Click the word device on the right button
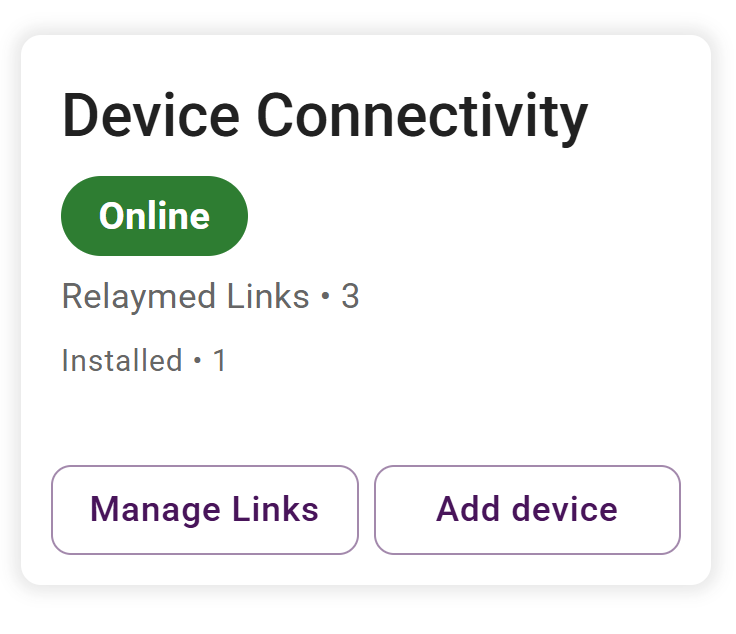736x634 pixels. point(565,510)
